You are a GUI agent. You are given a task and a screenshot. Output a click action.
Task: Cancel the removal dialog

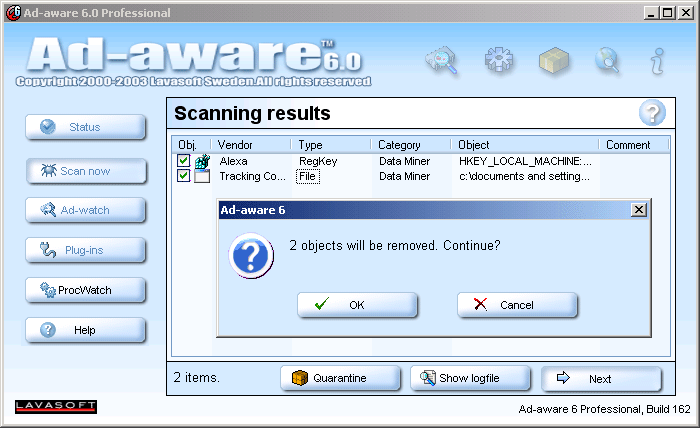tap(517, 305)
